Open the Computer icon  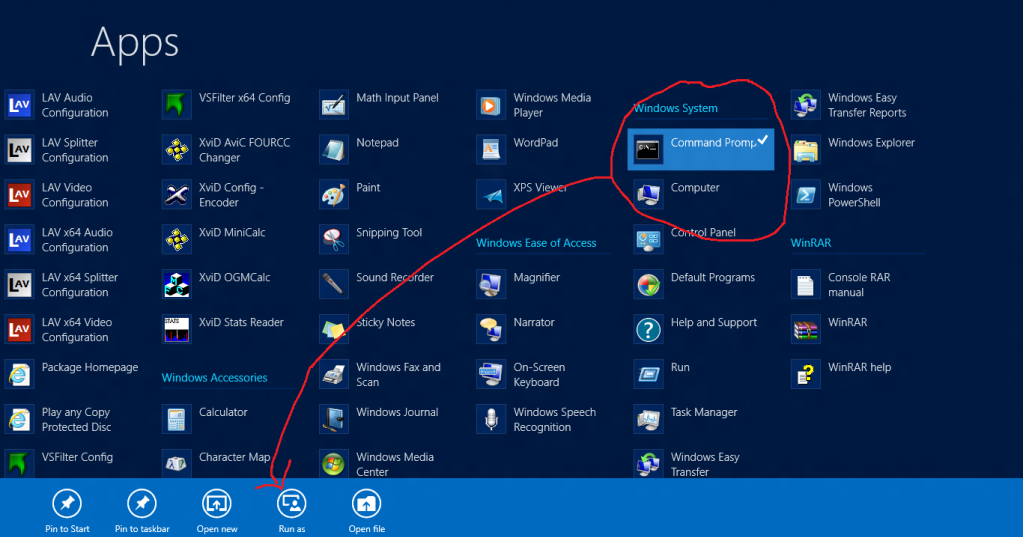pos(648,195)
